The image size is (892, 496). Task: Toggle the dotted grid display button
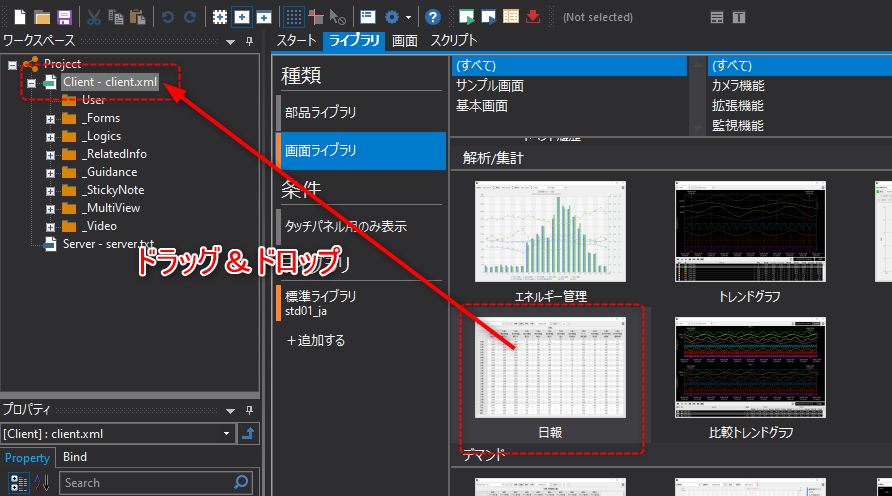point(294,17)
